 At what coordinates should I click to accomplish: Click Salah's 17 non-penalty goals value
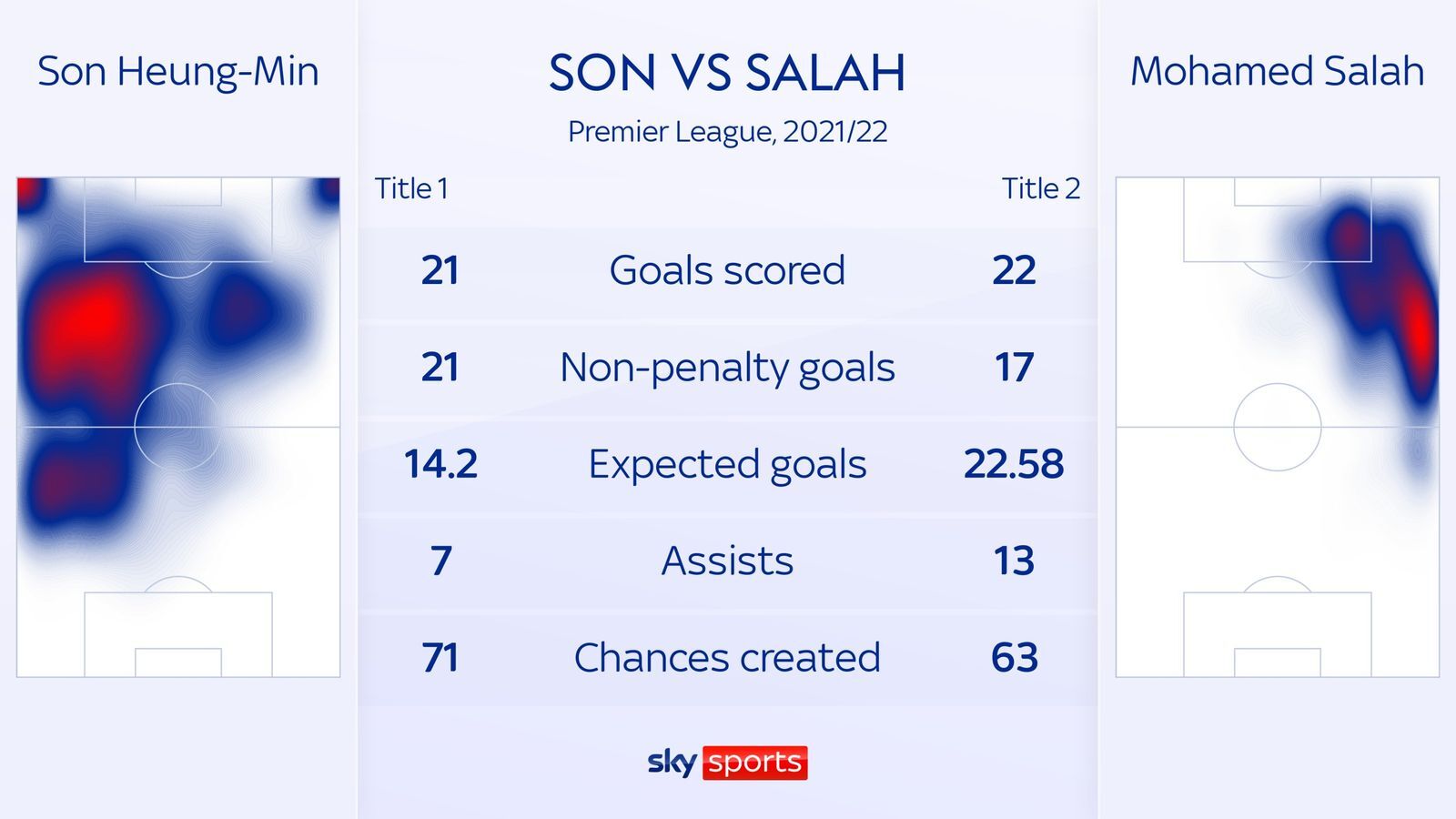click(x=1014, y=368)
